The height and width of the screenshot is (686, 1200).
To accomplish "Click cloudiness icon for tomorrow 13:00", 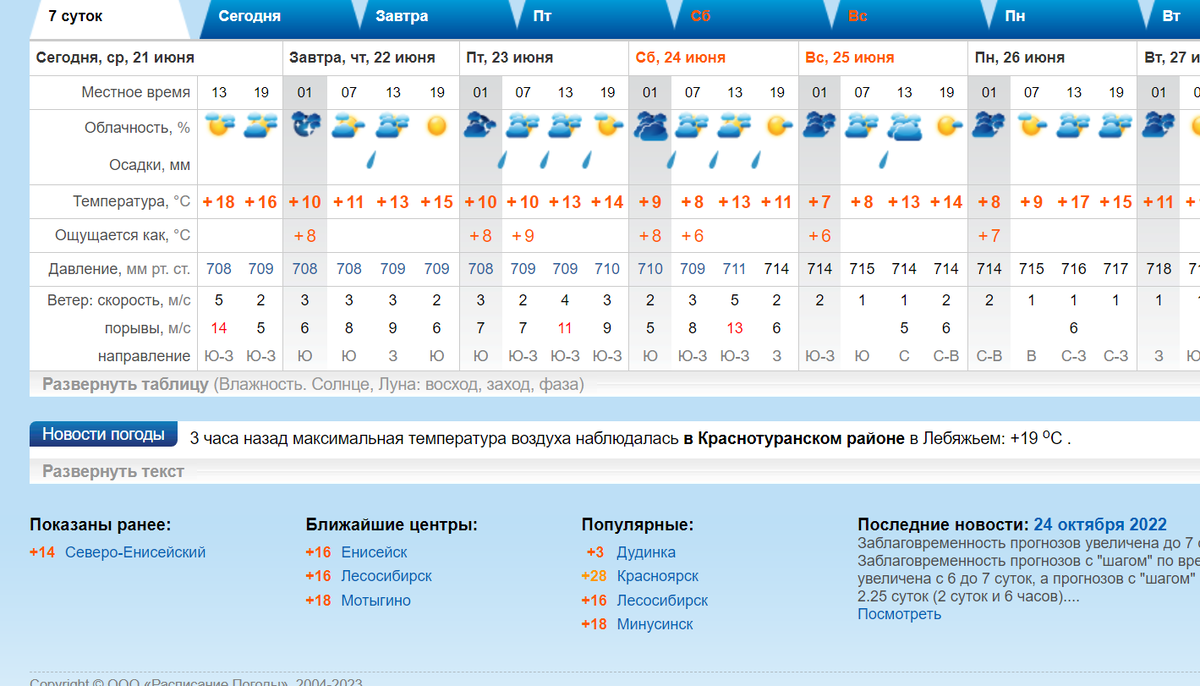I will pyautogui.click(x=392, y=126).
